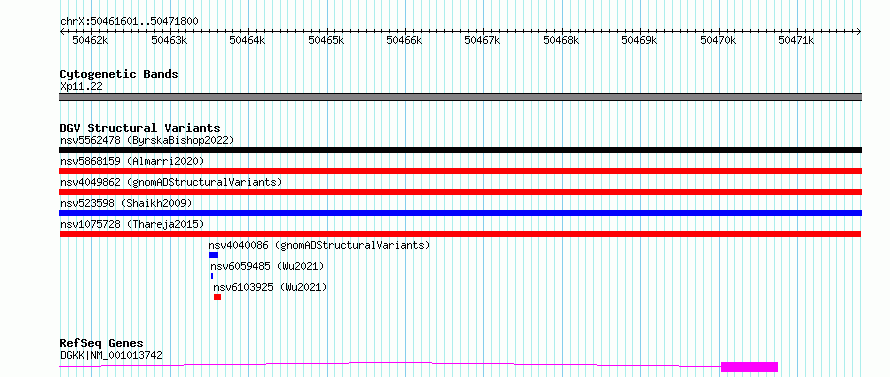Select the nsv523598 blue variant bar
890x377 pixels.
click(x=460, y=213)
